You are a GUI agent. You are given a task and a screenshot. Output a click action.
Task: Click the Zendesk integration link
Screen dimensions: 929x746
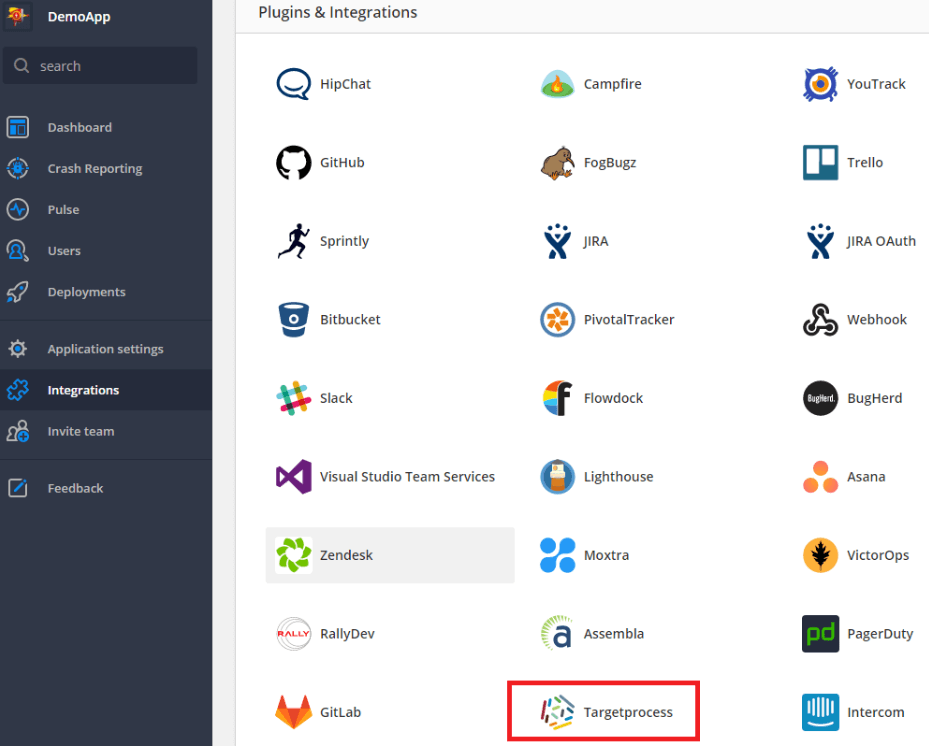coord(346,555)
